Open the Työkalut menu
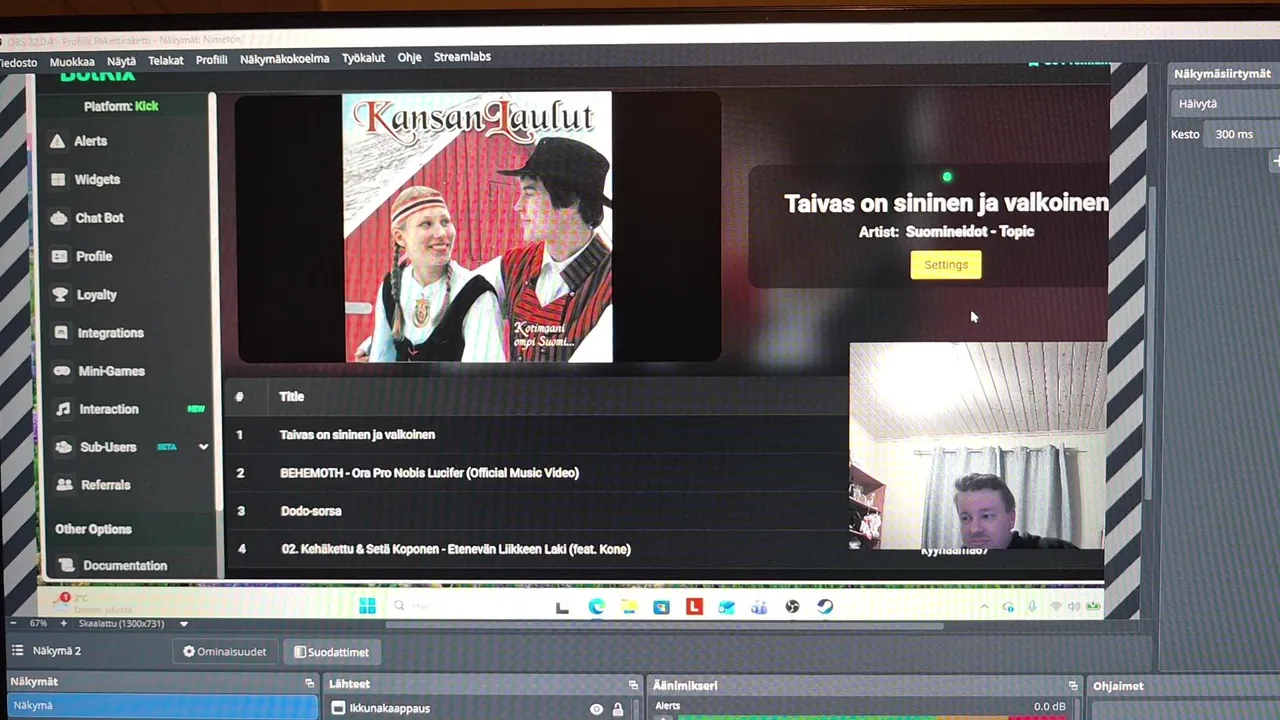Screen dimensions: 1280x720 [363, 58]
